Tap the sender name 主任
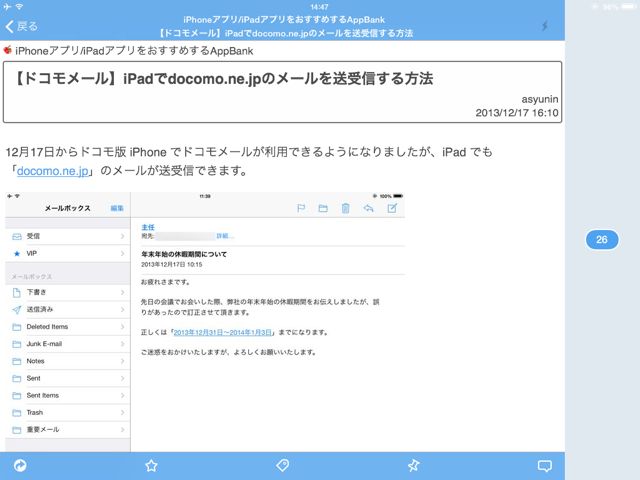 pyautogui.click(x=148, y=227)
